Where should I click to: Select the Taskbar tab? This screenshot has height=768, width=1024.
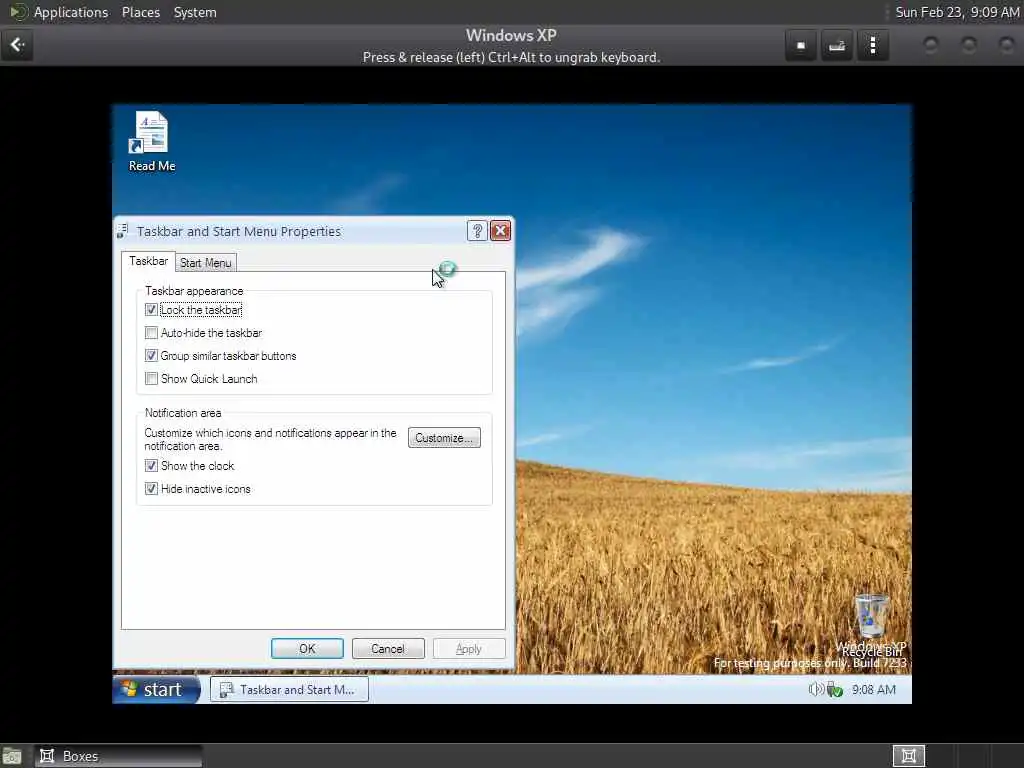(x=148, y=261)
